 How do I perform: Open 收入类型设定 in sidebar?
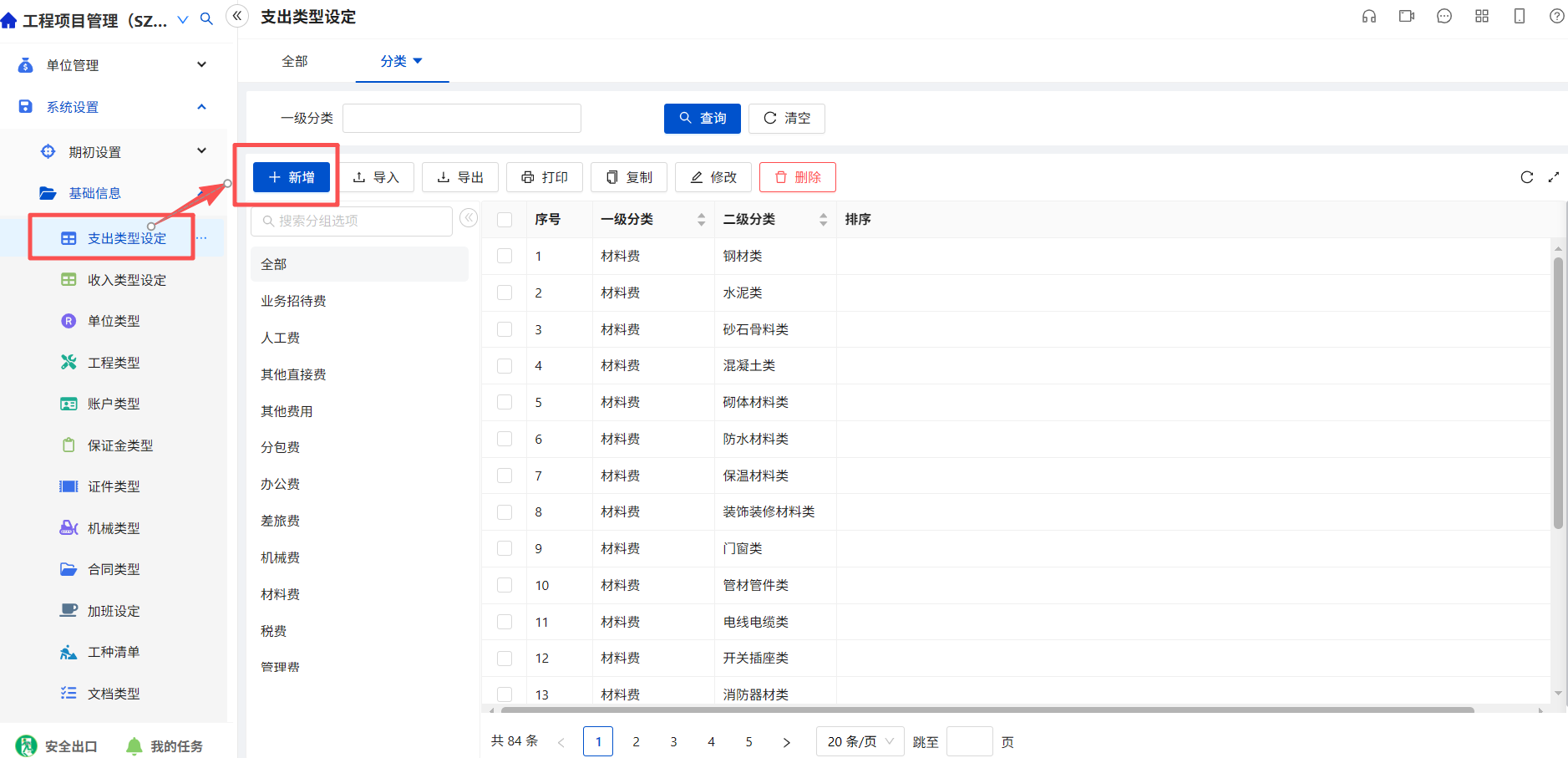click(x=126, y=280)
